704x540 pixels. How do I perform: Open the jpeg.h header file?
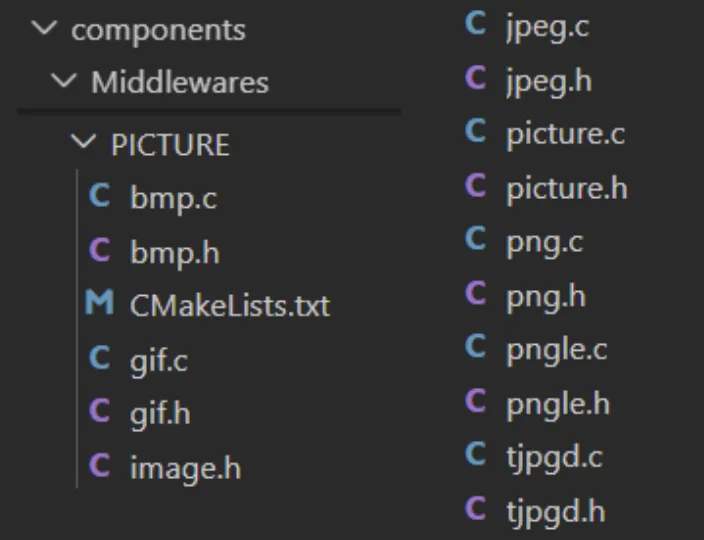(x=549, y=82)
